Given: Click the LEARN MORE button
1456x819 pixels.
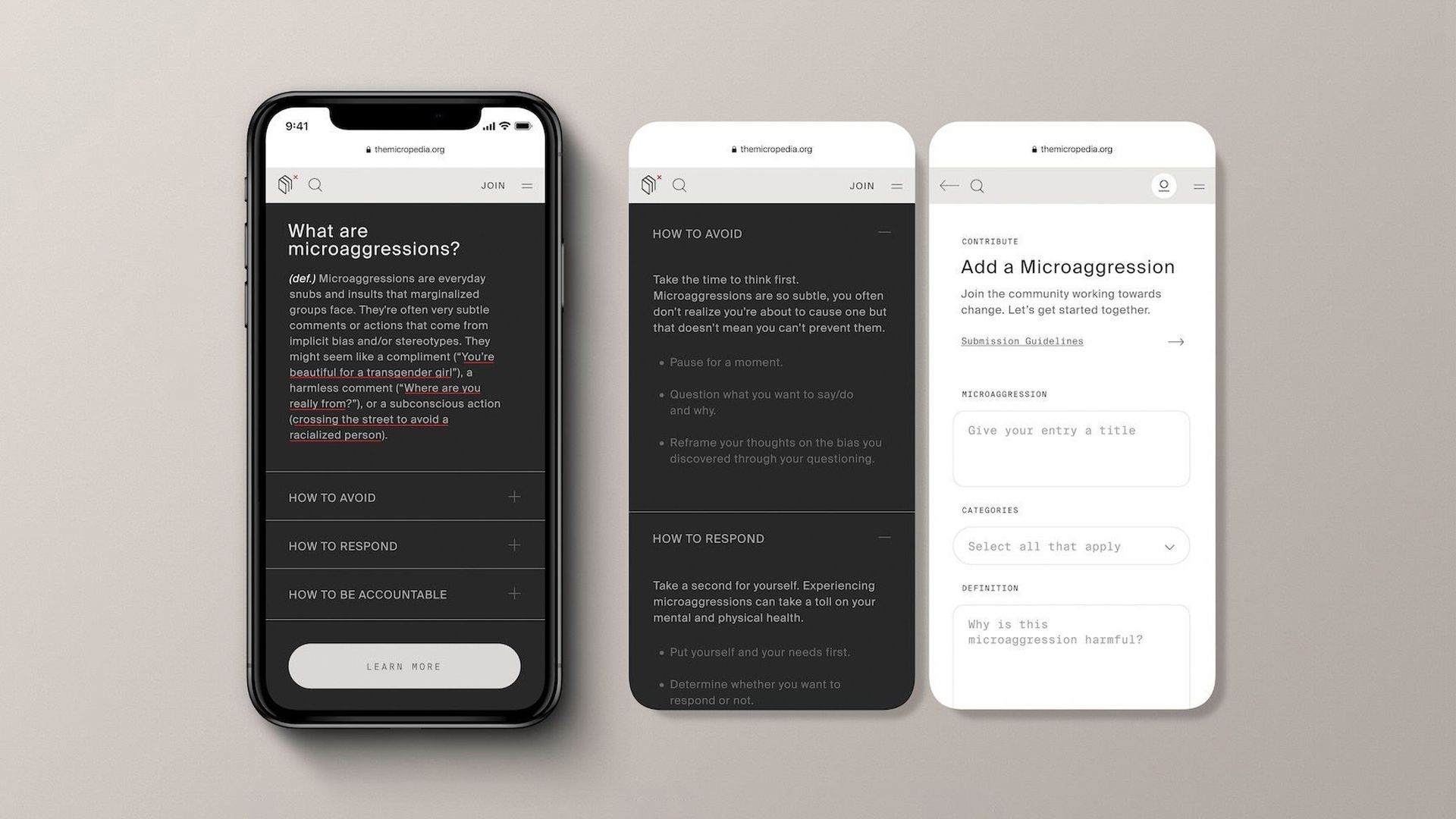Looking at the screenshot, I should pyautogui.click(x=404, y=666).
